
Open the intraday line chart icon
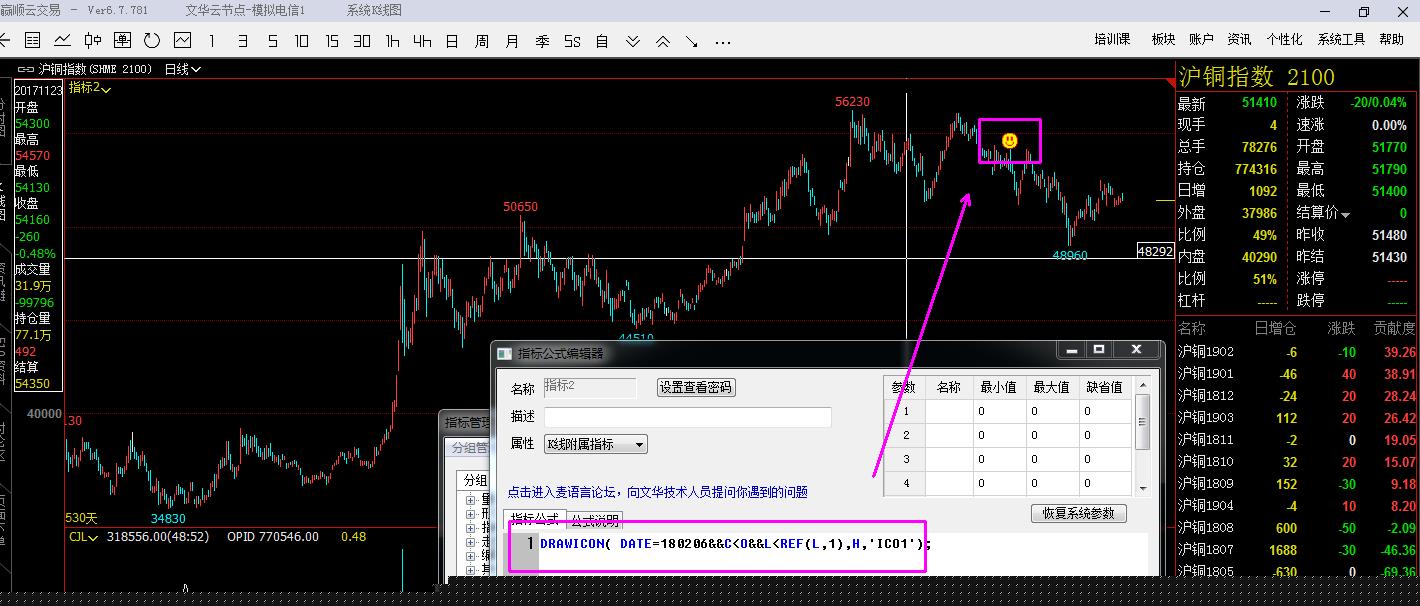(x=62, y=41)
